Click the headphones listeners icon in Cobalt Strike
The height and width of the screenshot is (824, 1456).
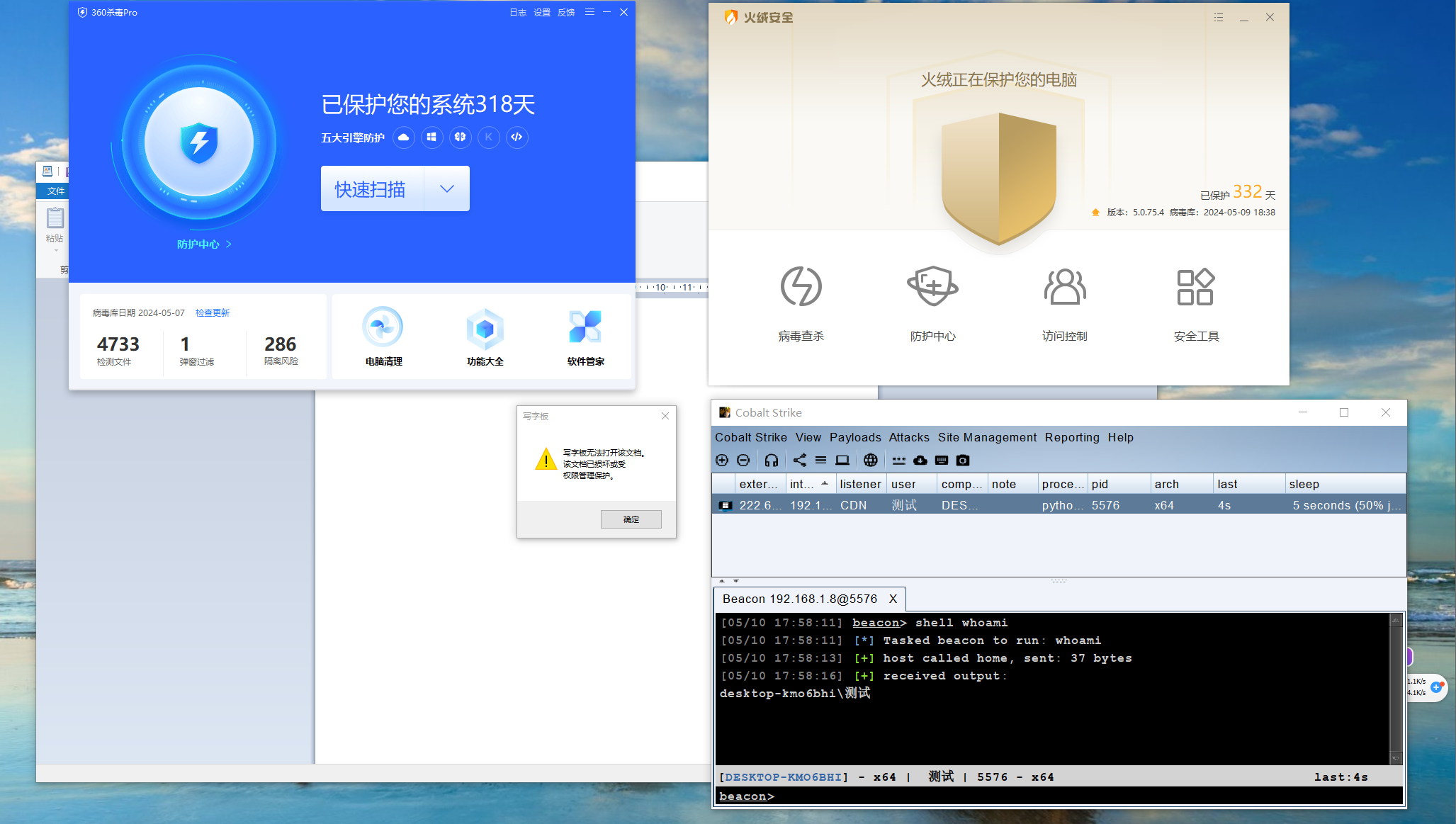772,461
